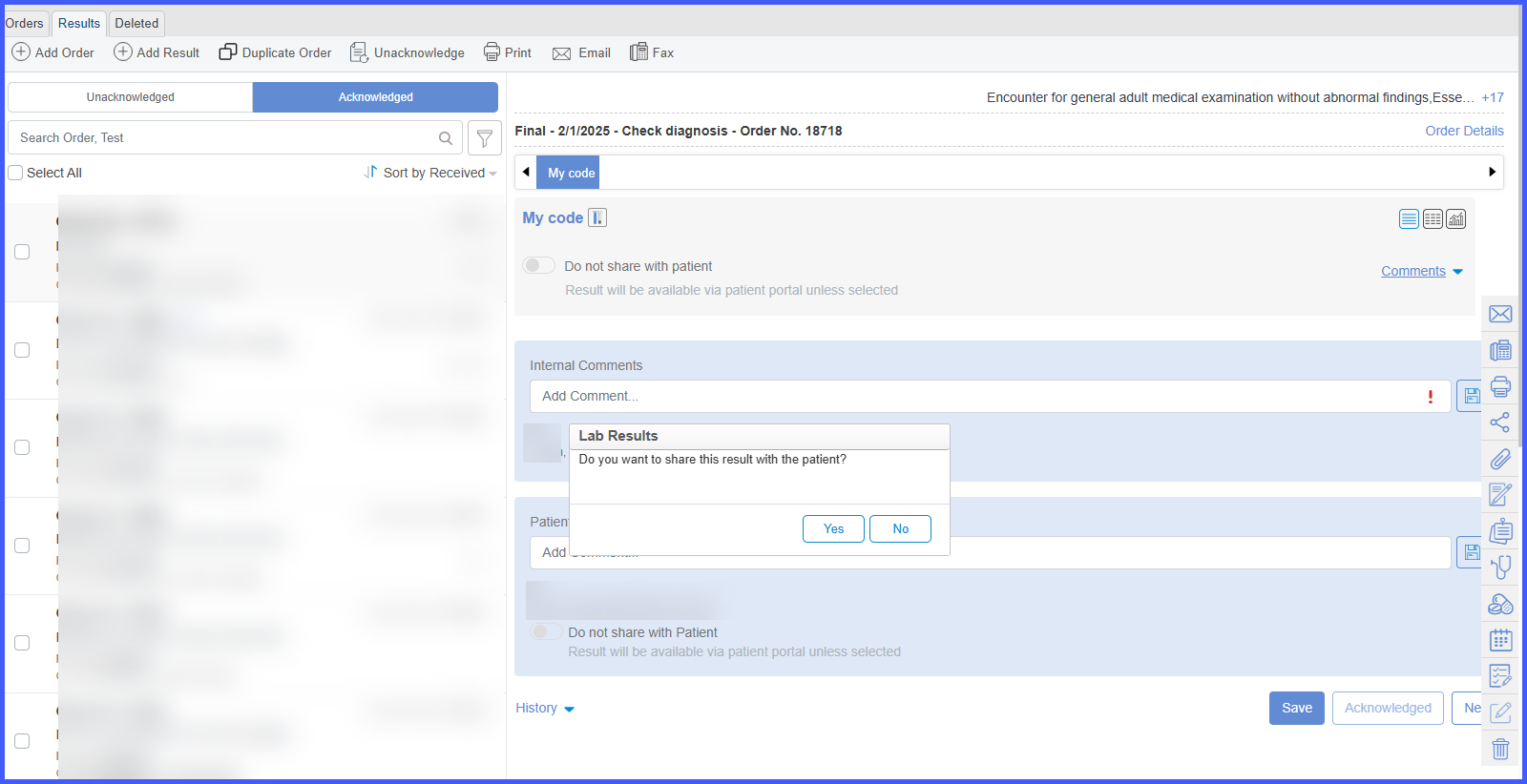
Task: Check the fifth order row checkbox
Action: click(22, 643)
